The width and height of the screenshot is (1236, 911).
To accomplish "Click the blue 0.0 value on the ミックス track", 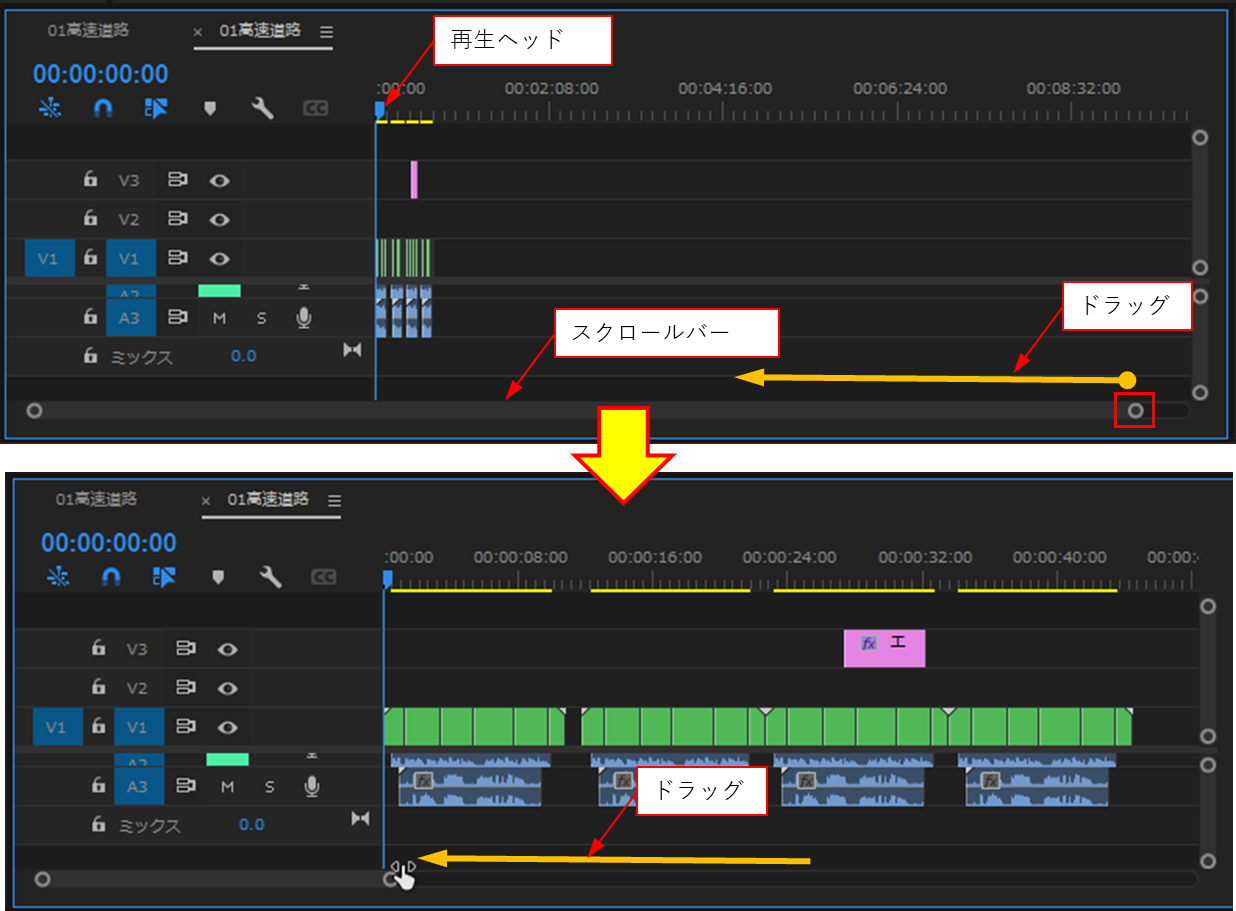I will [244, 356].
